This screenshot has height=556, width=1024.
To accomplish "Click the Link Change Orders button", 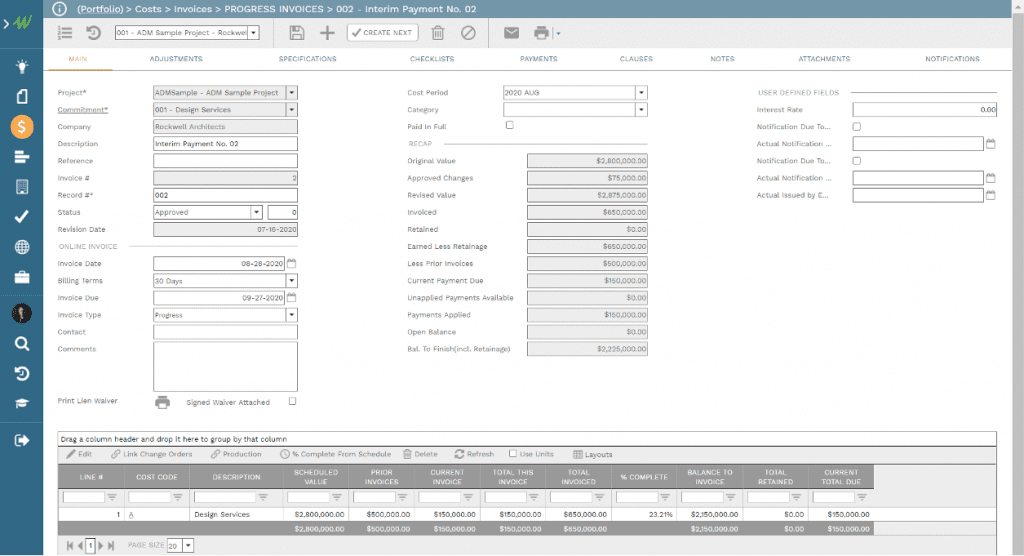I will 152,454.
